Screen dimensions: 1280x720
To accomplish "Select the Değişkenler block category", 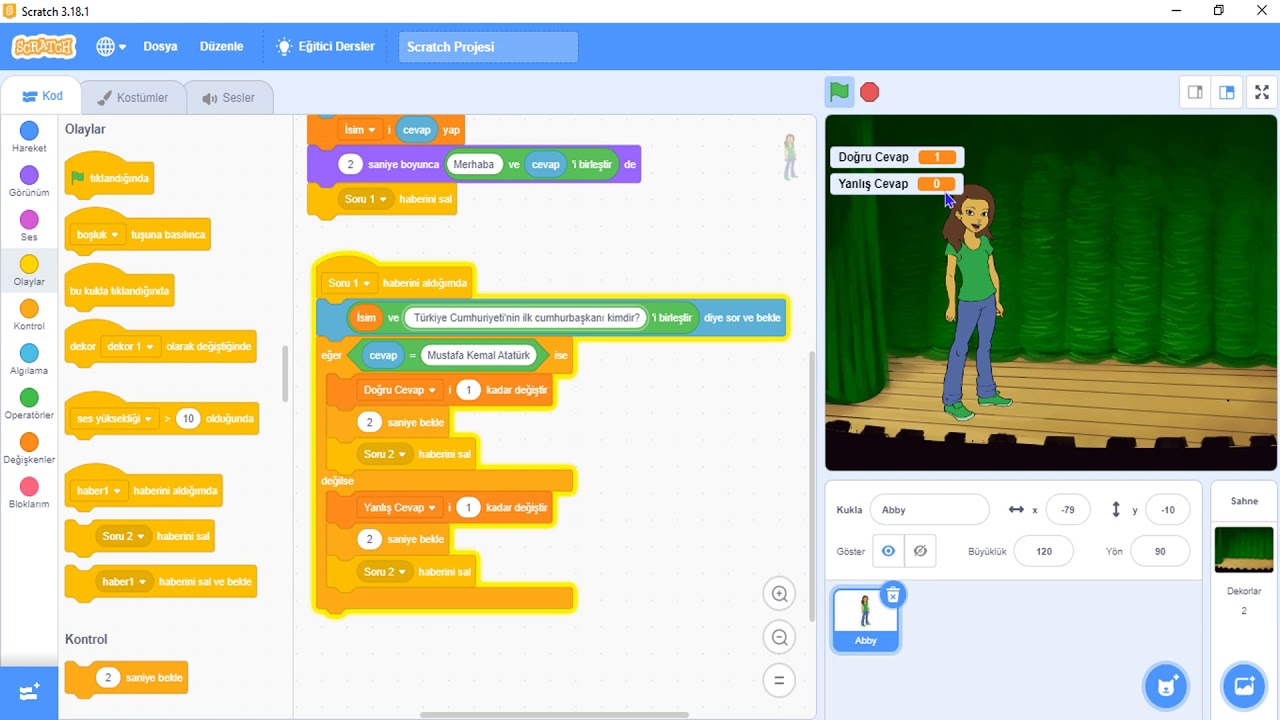I will click(x=29, y=448).
